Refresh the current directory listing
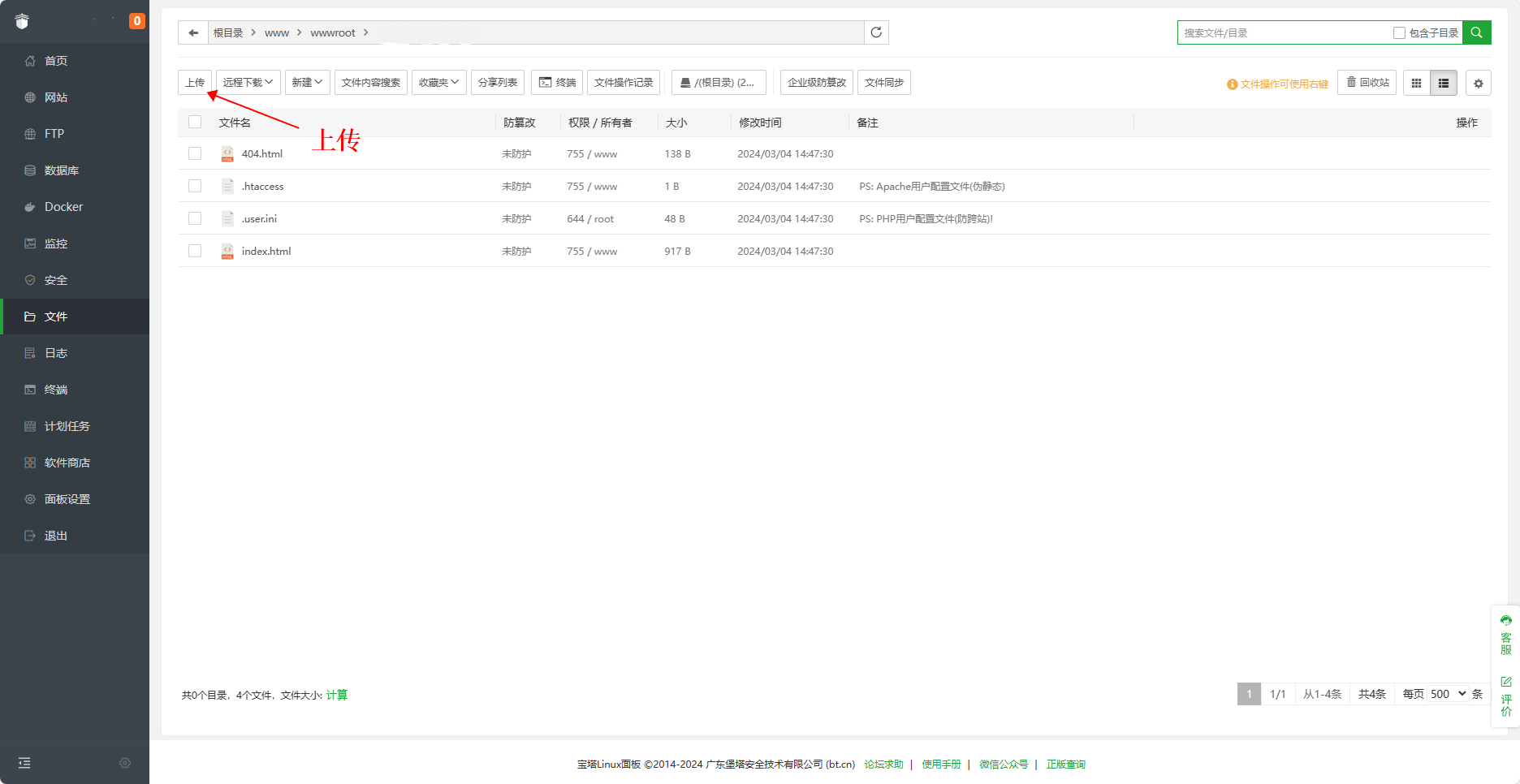Image resolution: width=1520 pixels, height=784 pixels. [876, 32]
